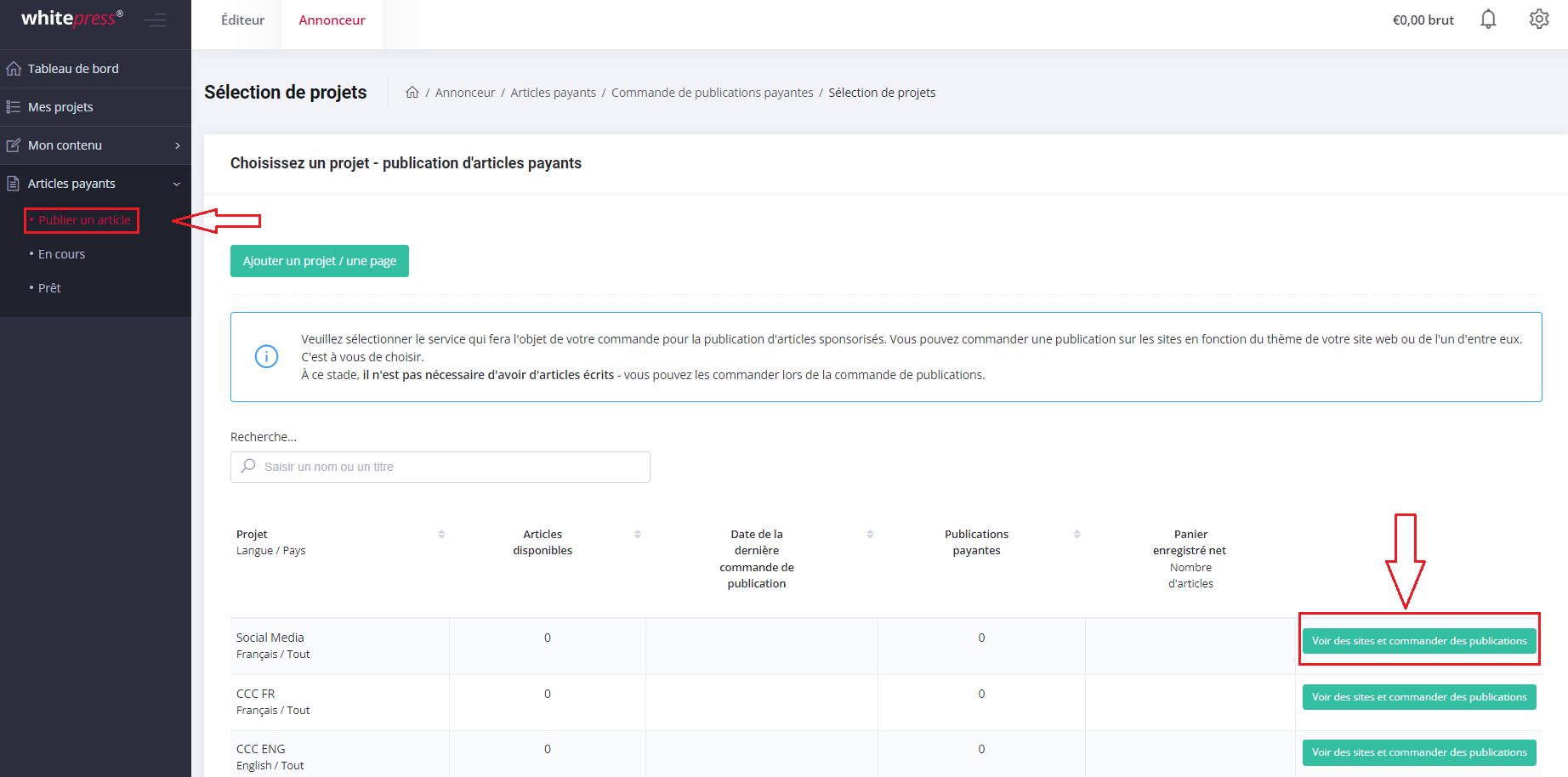Screen dimensions: 1568x777
Task: Click the €0,00 brut balance
Action: (1423, 20)
